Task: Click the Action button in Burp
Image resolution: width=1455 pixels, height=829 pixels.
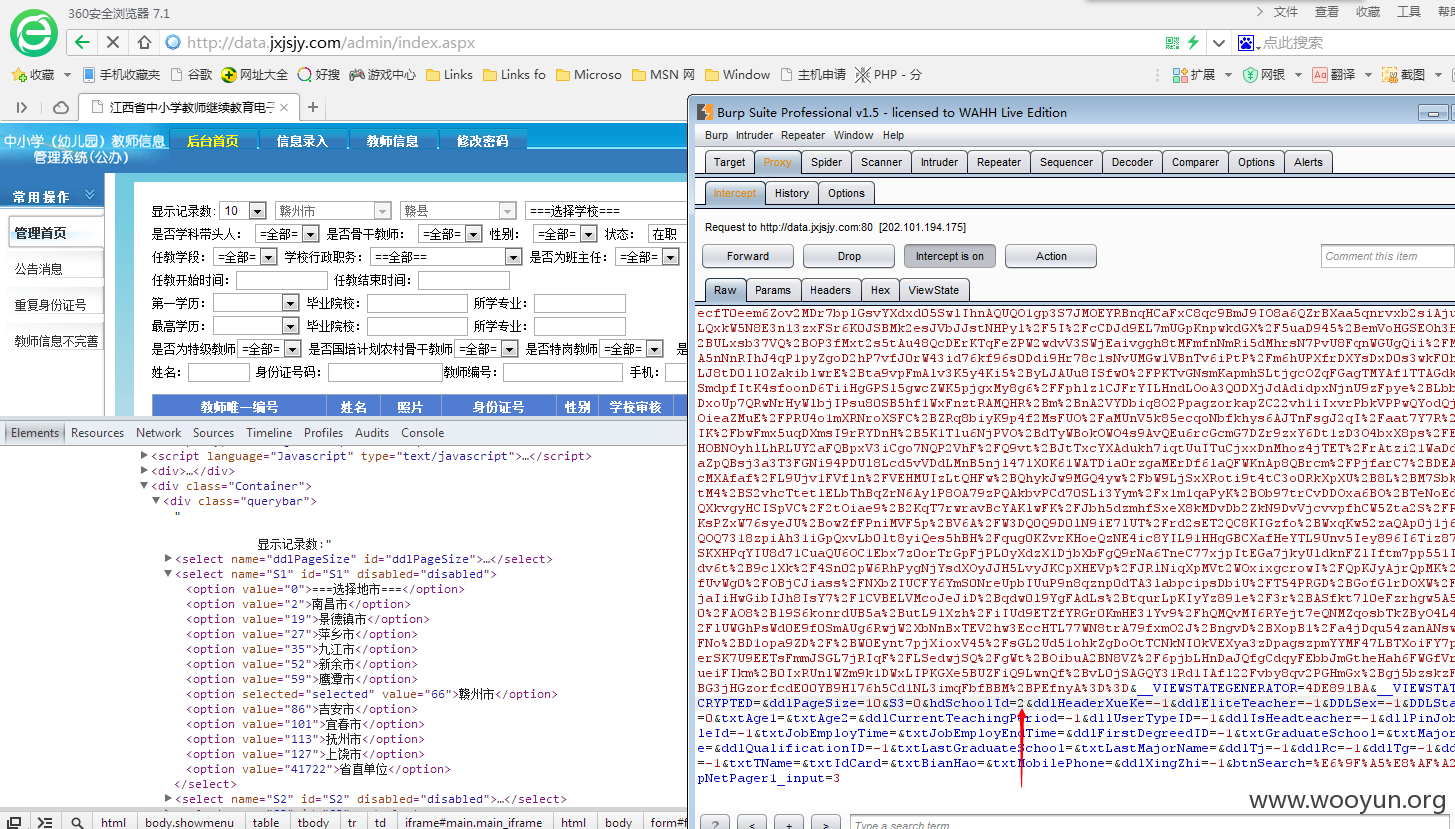Action: click(1051, 256)
